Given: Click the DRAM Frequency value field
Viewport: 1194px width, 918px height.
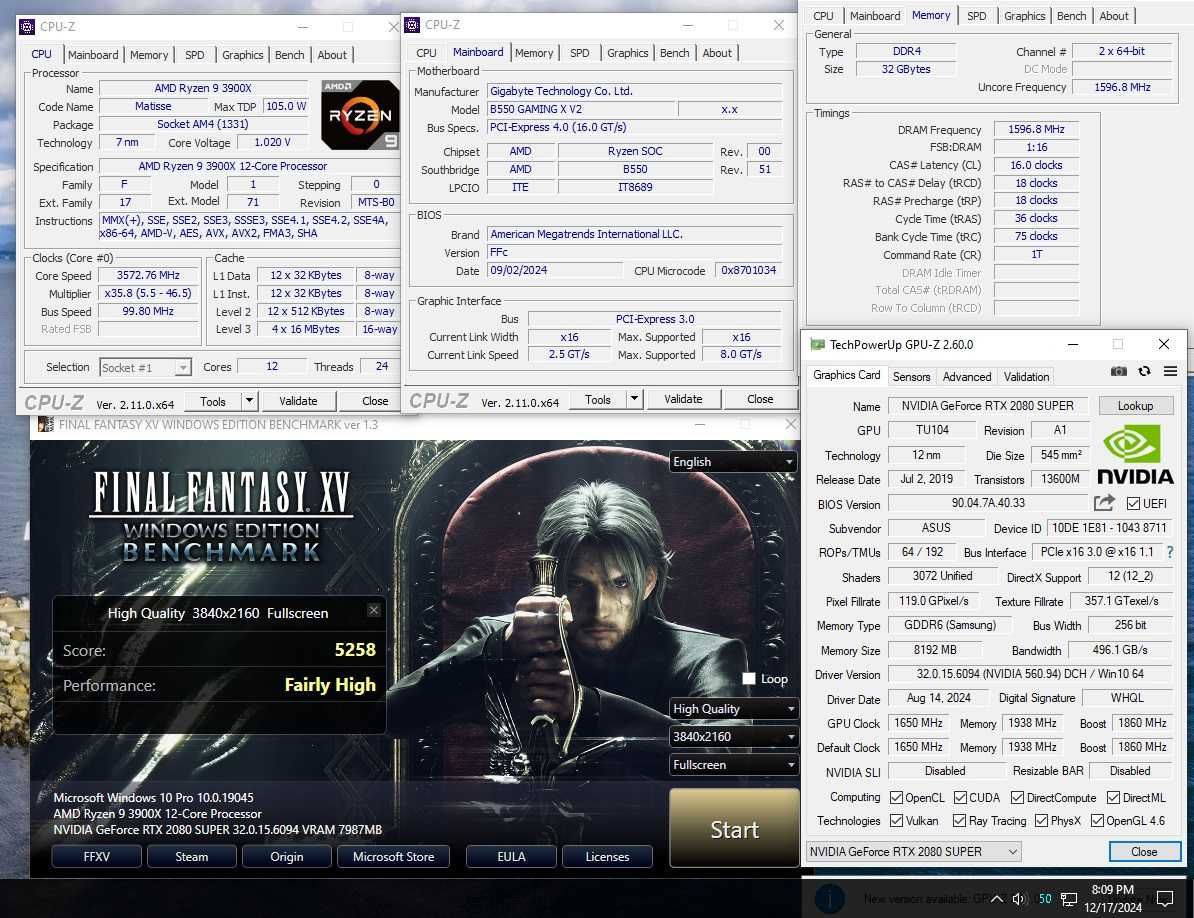Looking at the screenshot, I should (1036, 129).
